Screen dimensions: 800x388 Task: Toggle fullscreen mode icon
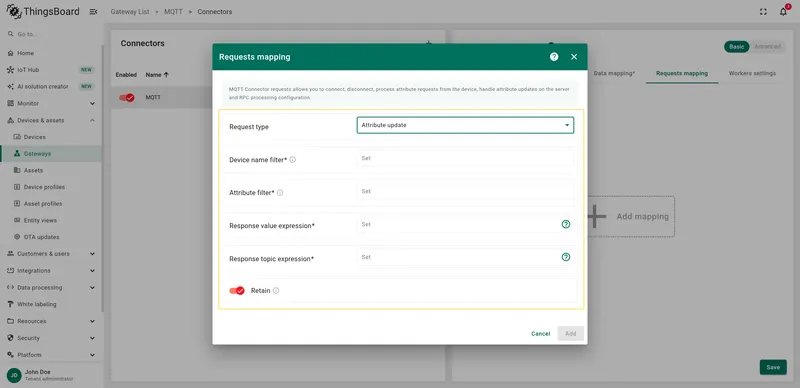(x=763, y=12)
